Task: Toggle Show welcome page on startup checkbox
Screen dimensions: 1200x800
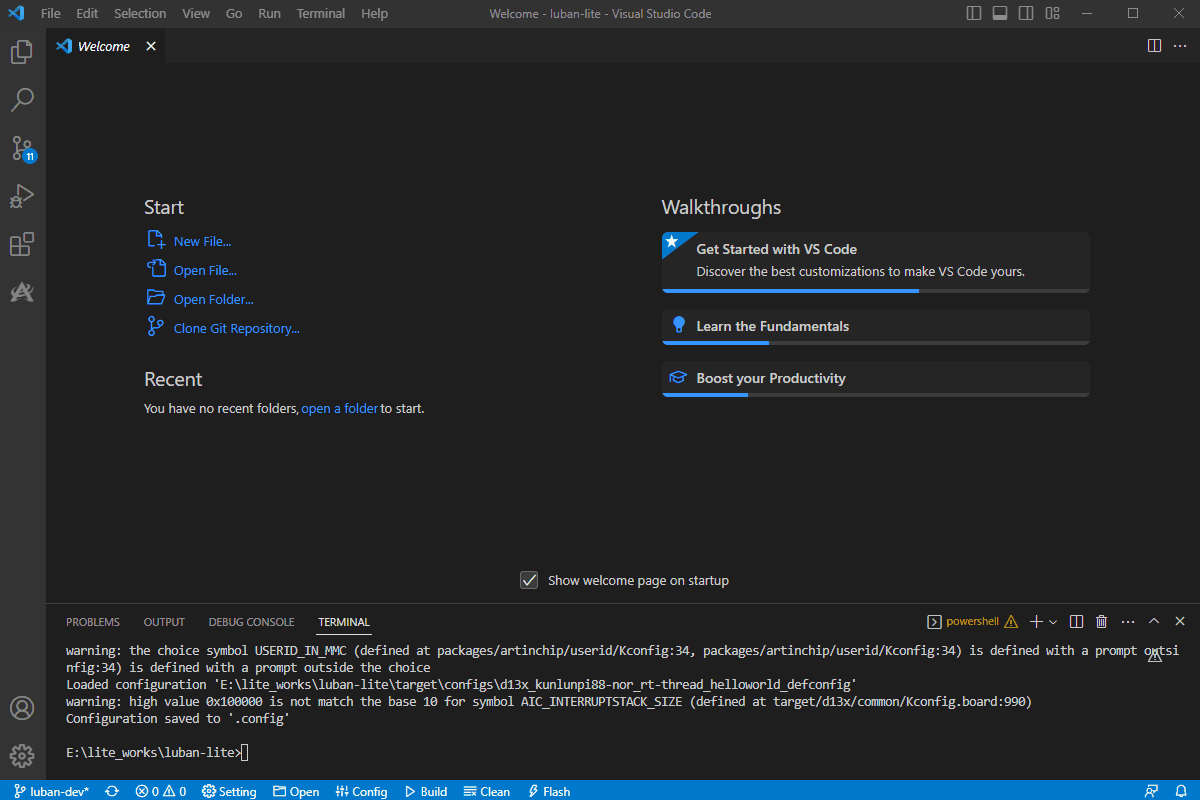Action: [530, 580]
